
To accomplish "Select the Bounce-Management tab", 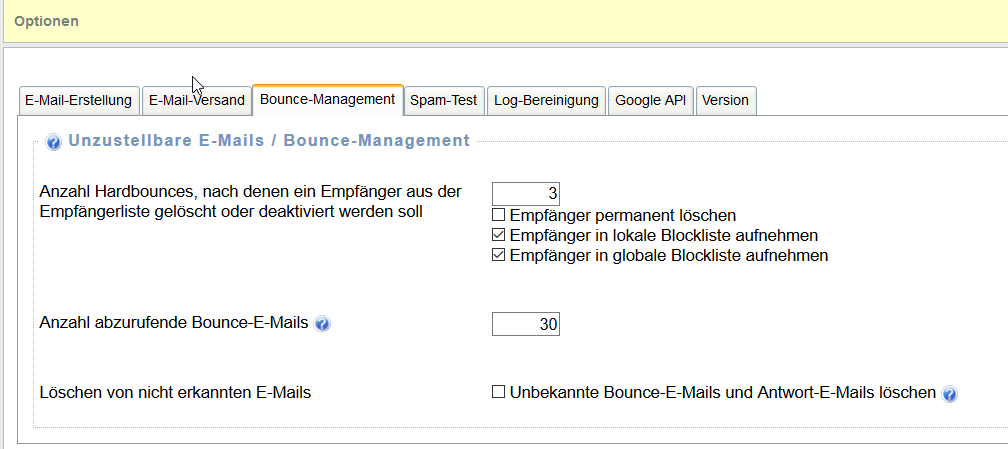I will point(327,100).
